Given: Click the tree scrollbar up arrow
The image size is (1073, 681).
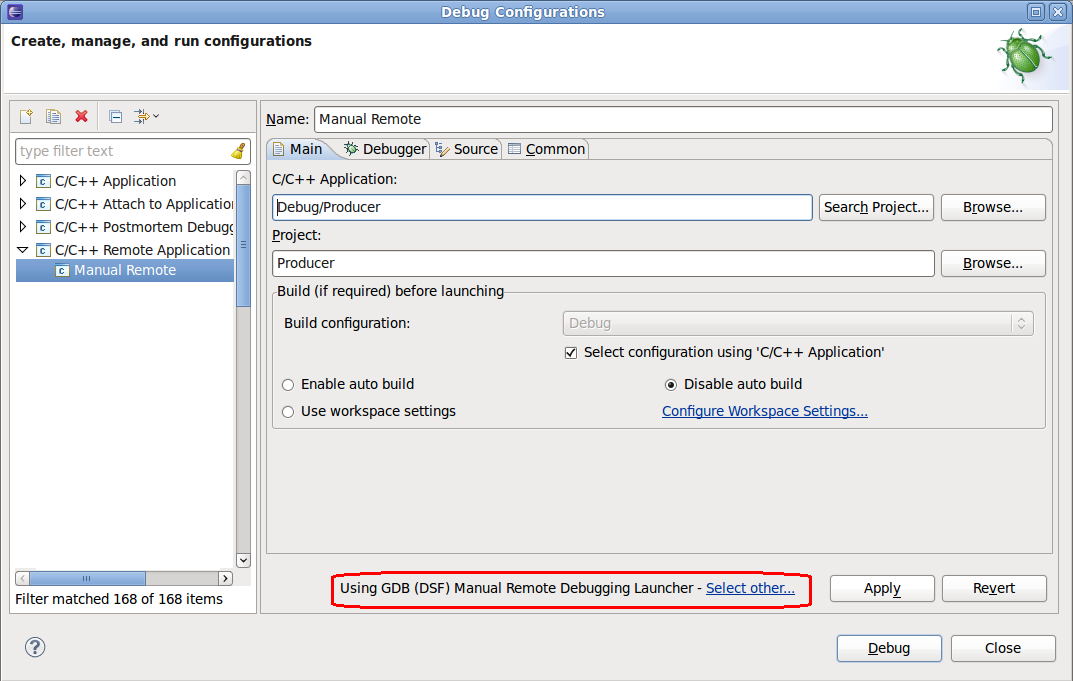Looking at the screenshot, I should point(243,178).
